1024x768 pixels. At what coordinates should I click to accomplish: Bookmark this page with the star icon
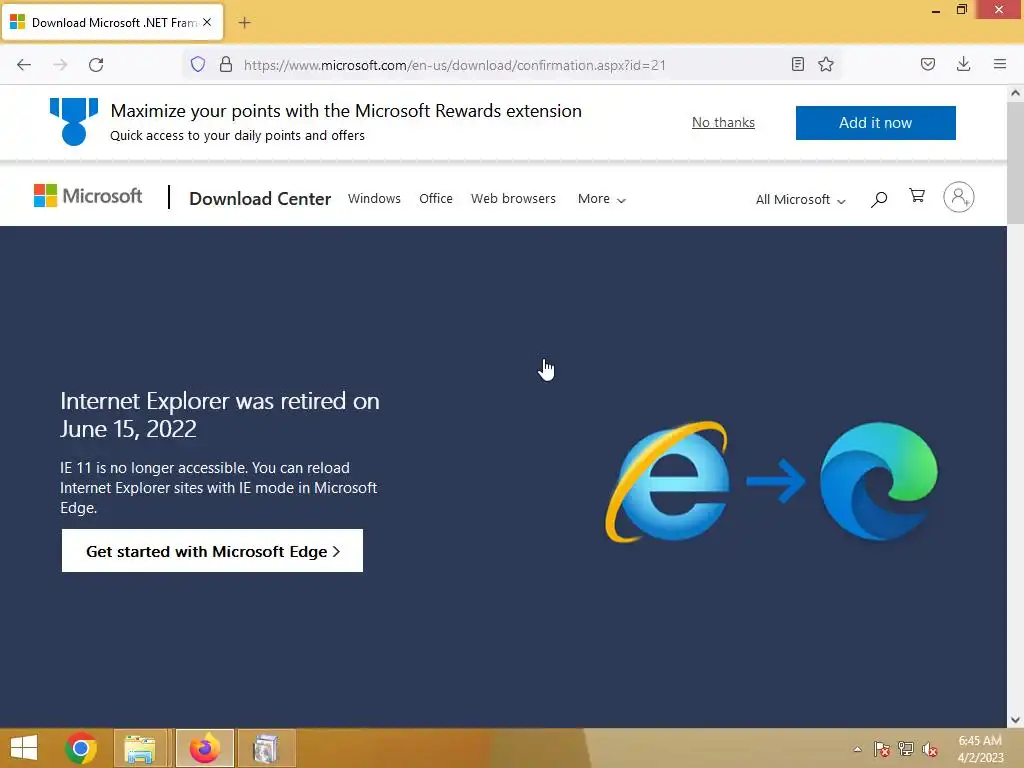[x=825, y=64]
